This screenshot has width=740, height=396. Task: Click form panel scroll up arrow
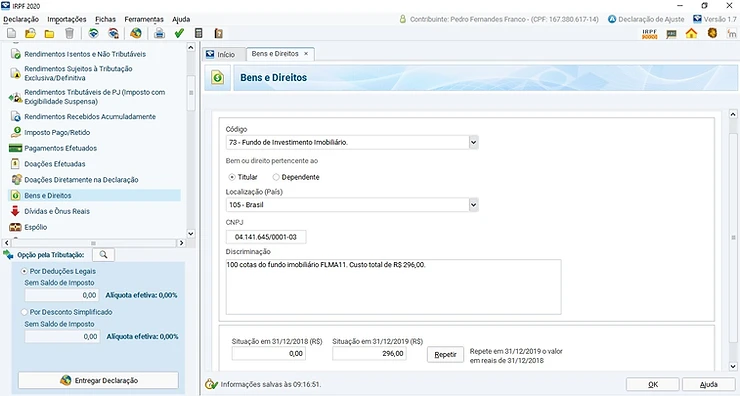(733, 114)
